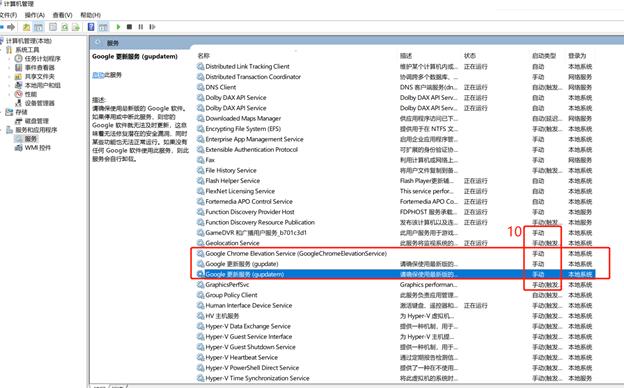Select 服务和应用程序 in the tree
This screenshot has height=388, width=624.
point(36,130)
